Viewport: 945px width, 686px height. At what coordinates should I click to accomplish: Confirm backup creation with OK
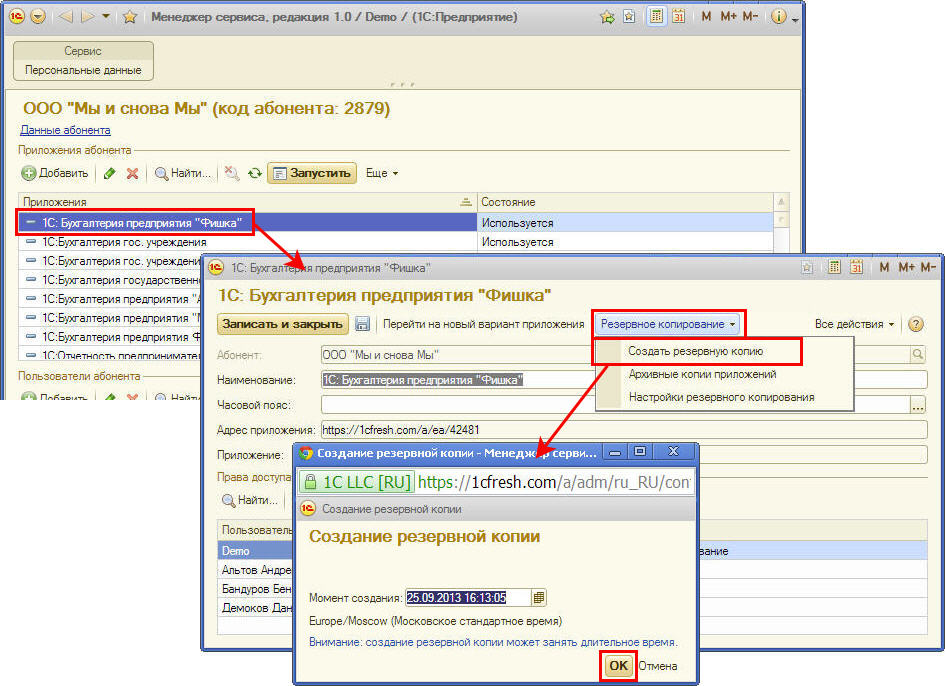pyautogui.click(x=618, y=666)
